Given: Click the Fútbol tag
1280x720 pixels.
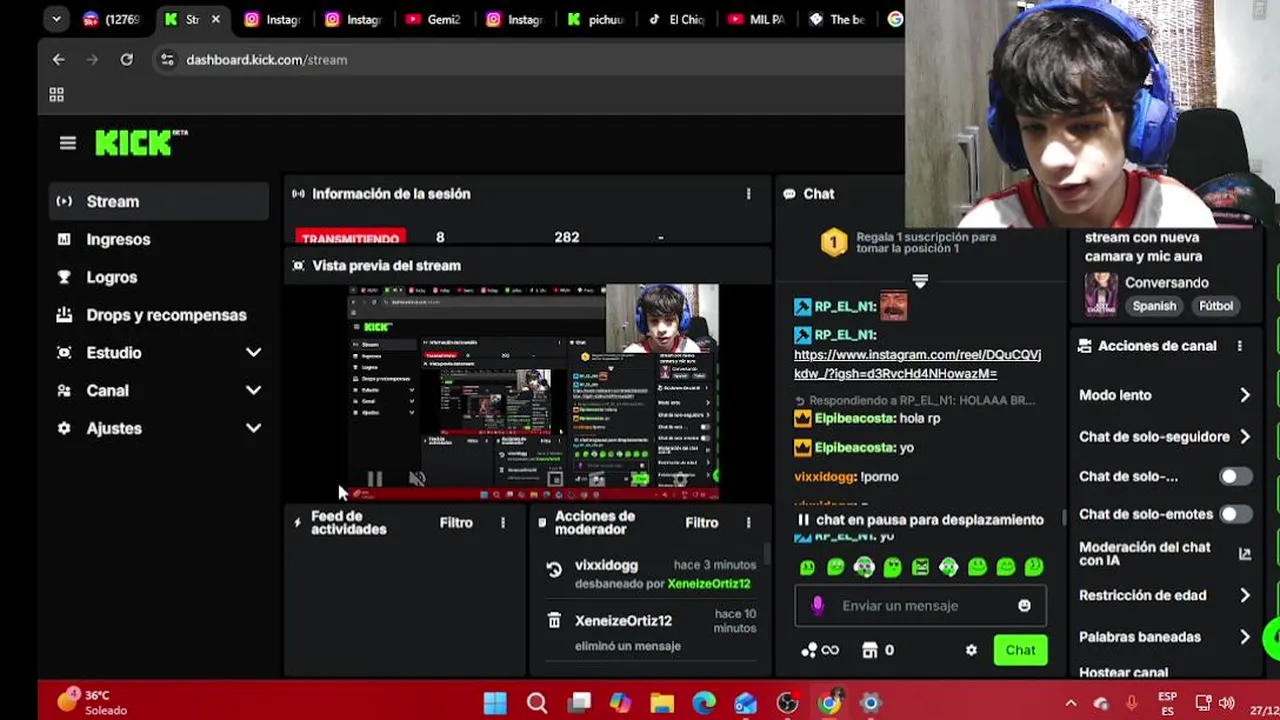Looking at the screenshot, I should tap(1216, 306).
